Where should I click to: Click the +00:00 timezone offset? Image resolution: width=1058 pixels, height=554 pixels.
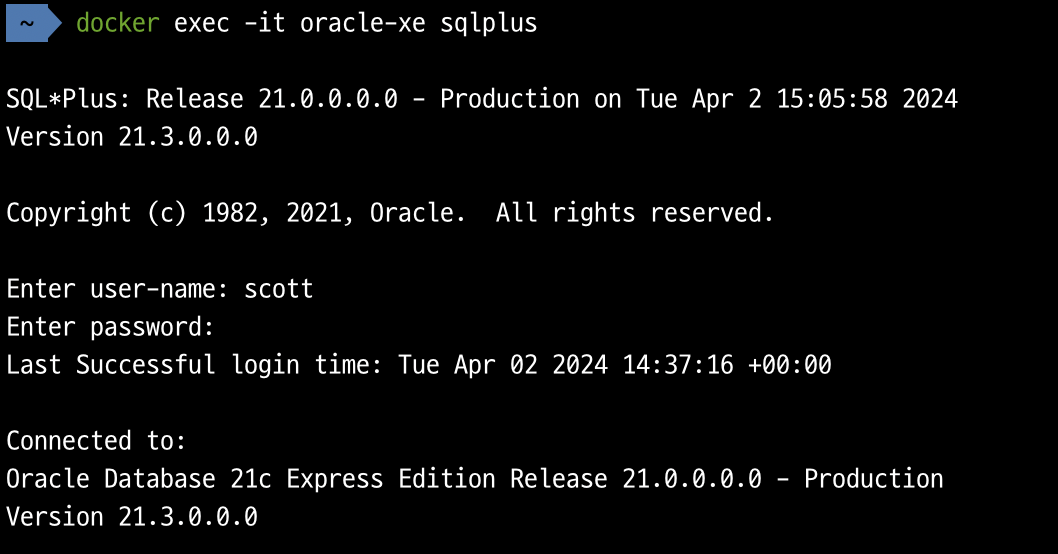pyautogui.click(x=789, y=365)
